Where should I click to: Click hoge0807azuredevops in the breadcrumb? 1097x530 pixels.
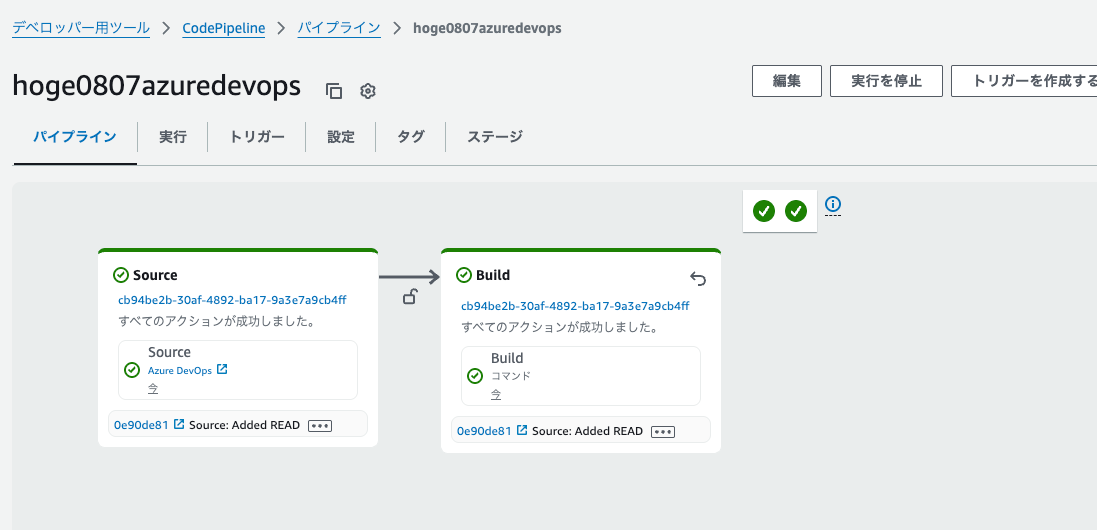click(488, 28)
